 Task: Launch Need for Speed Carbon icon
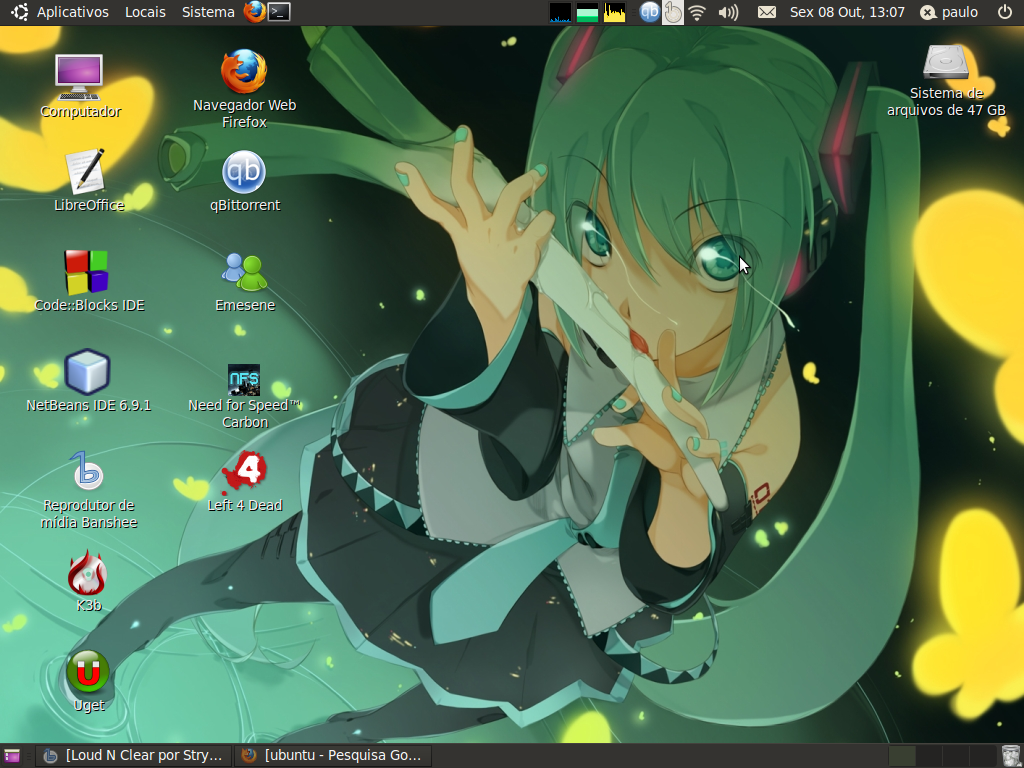pos(244,380)
